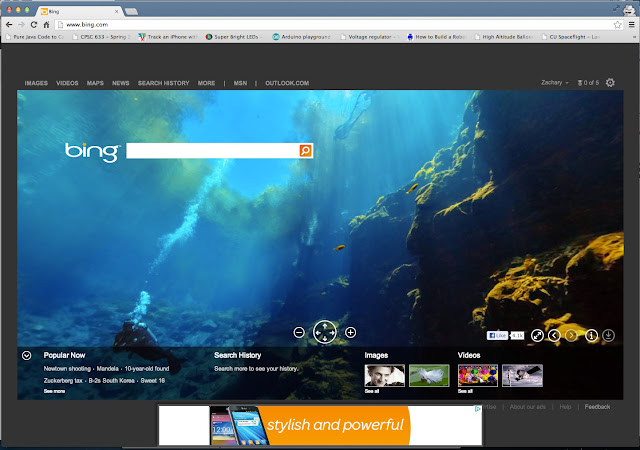
Task: Click the panorama pan arrows control
Action: click(x=324, y=332)
